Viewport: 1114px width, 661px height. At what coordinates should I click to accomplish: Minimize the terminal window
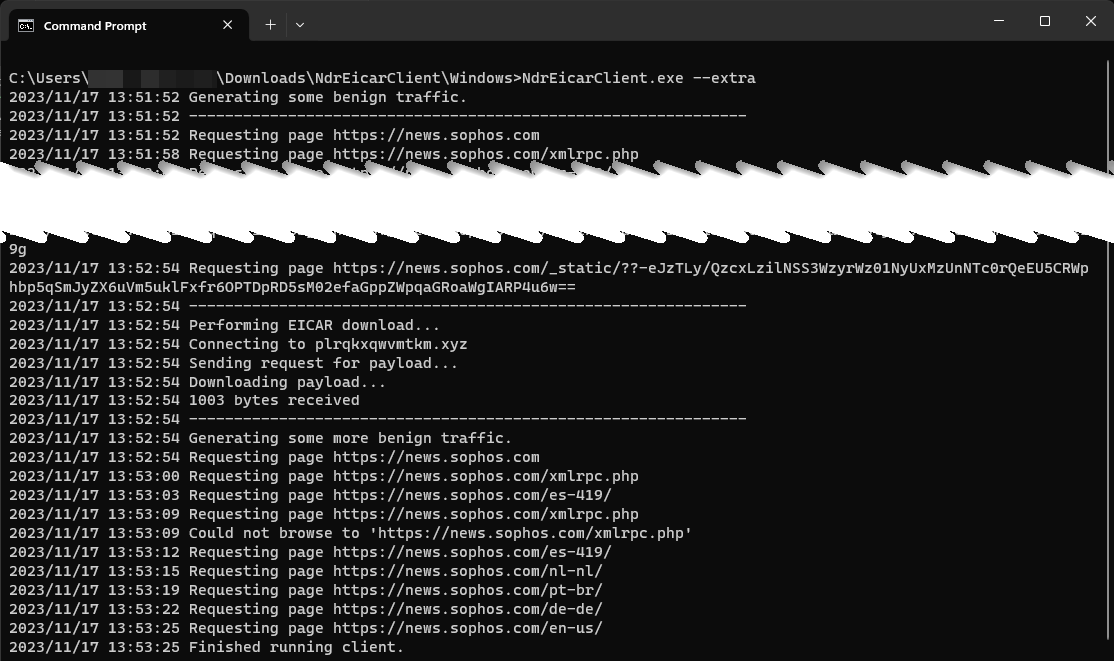pyautogui.click(x=999, y=21)
